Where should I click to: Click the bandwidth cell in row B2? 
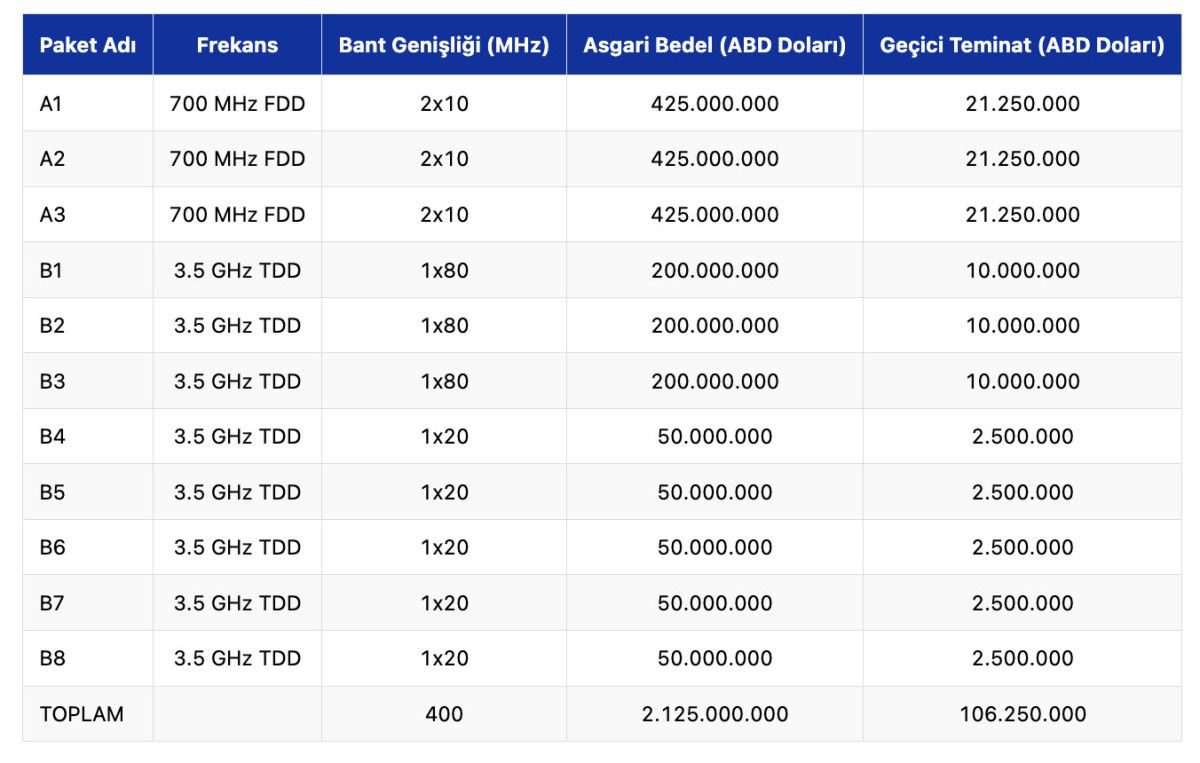(x=444, y=326)
